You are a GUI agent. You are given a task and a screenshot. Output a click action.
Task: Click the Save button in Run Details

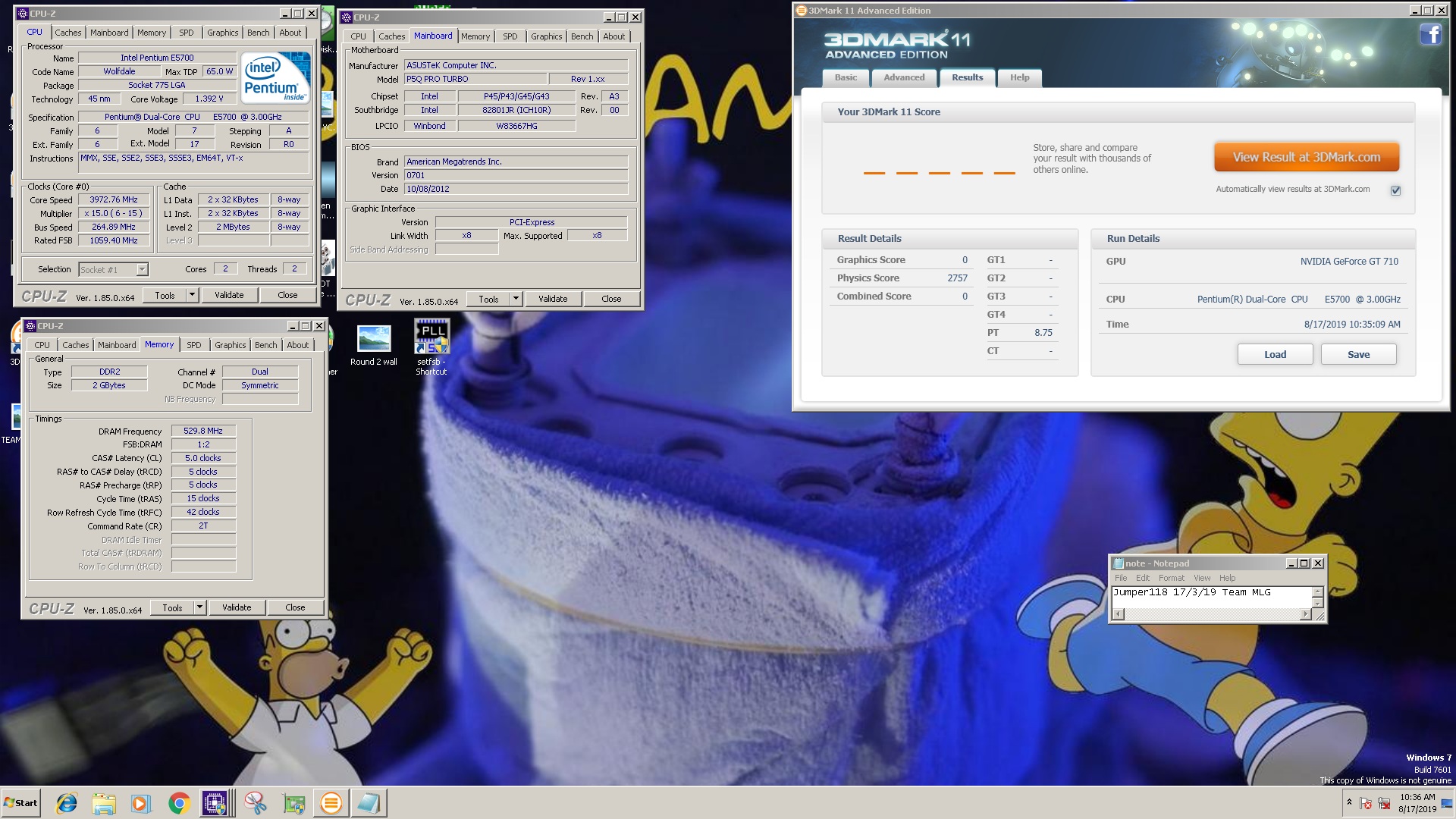click(x=1358, y=354)
